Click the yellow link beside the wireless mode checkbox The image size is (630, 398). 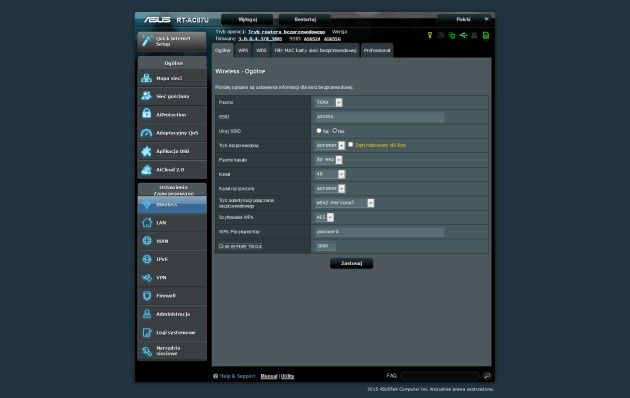click(380, 145)
